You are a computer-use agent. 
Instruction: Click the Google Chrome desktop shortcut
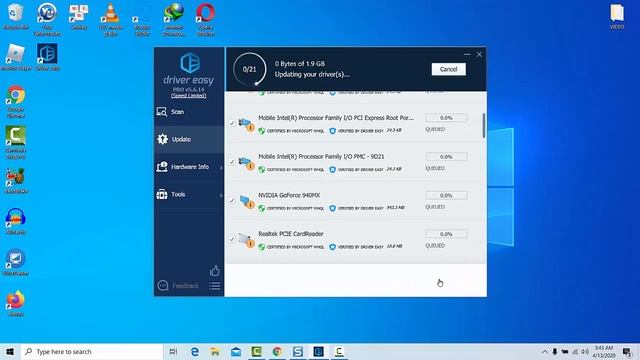click(16, 102)
